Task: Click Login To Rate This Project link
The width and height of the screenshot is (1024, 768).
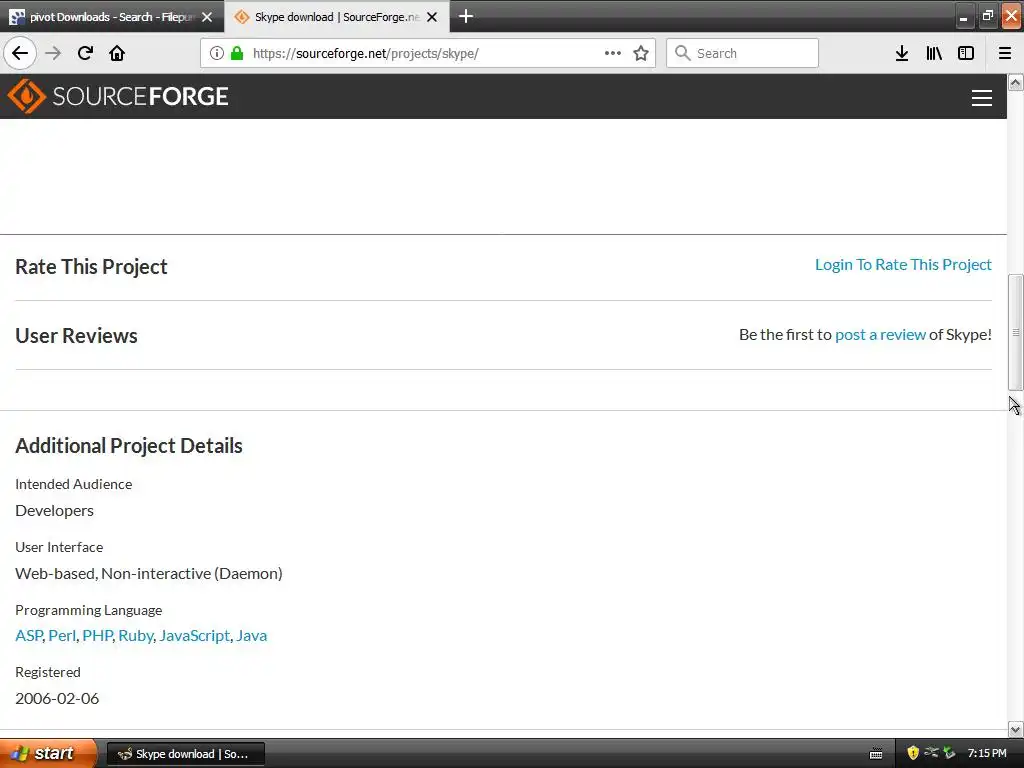Action: [903, 264]
